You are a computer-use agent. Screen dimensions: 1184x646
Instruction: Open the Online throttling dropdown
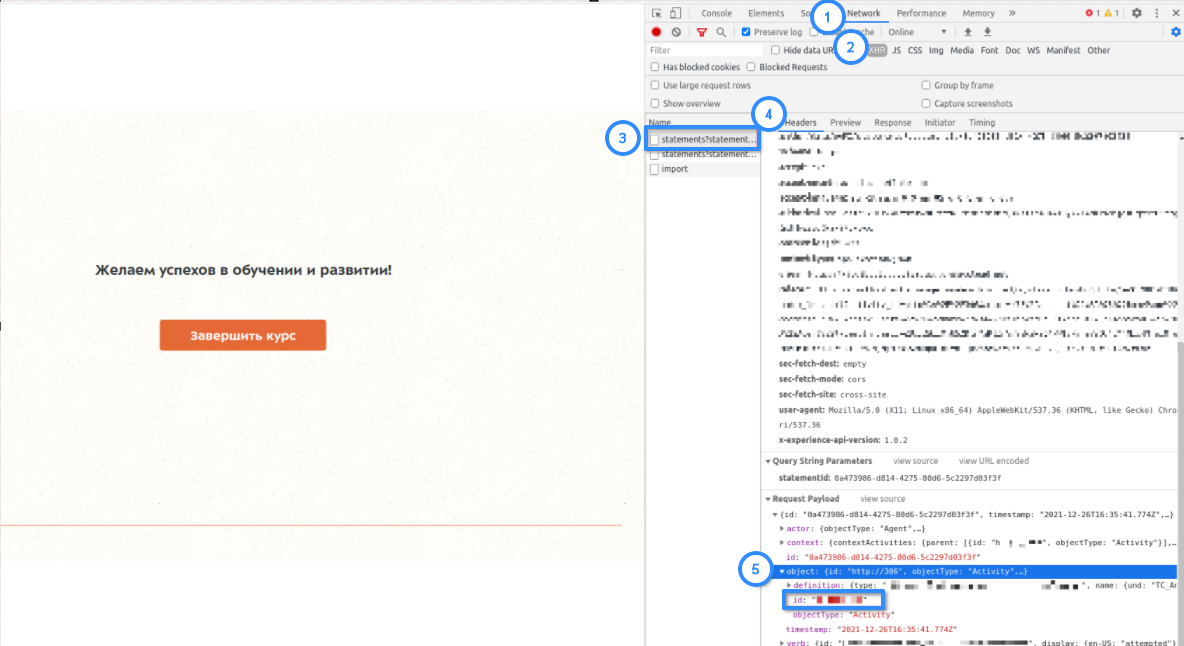(x=917, y=32)
